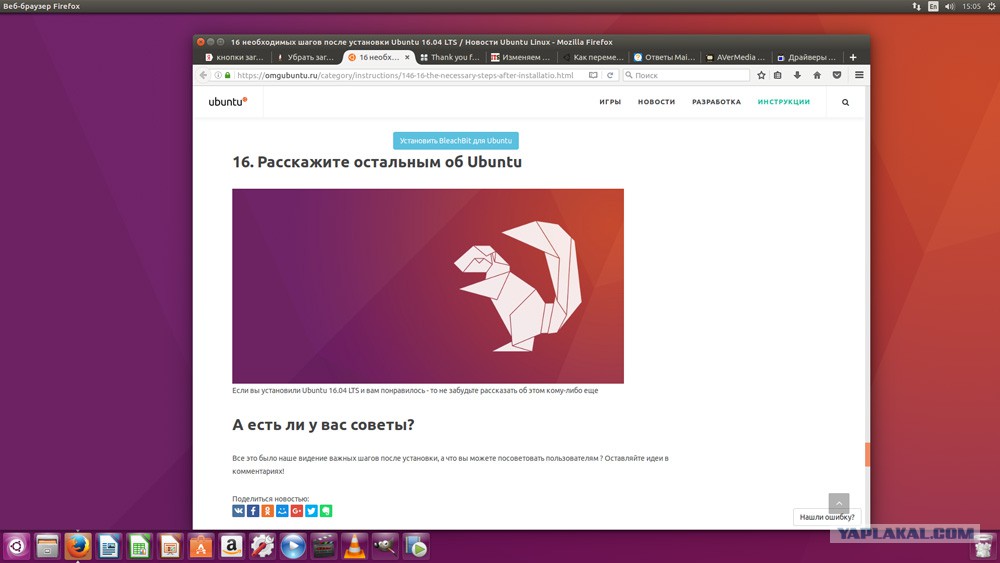Viewport: 1000px width, 563px height.
Task: Open the clapperboard video editor in the dock
Action: tap(324, 546)
